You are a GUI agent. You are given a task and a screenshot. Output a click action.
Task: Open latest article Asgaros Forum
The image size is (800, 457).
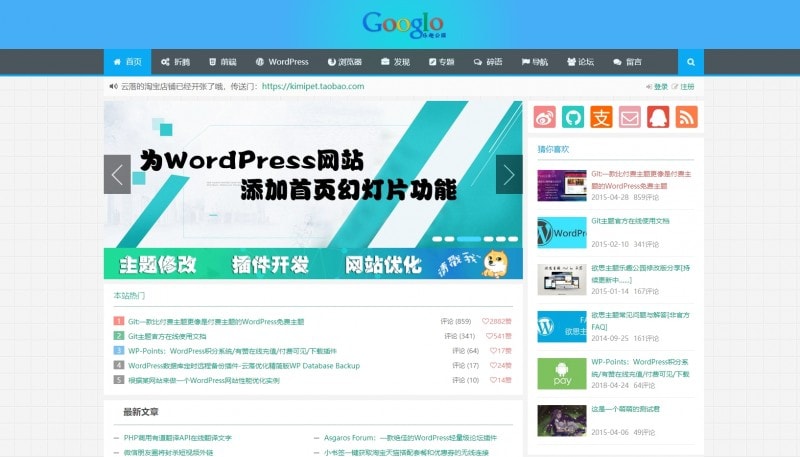point(410,438)
